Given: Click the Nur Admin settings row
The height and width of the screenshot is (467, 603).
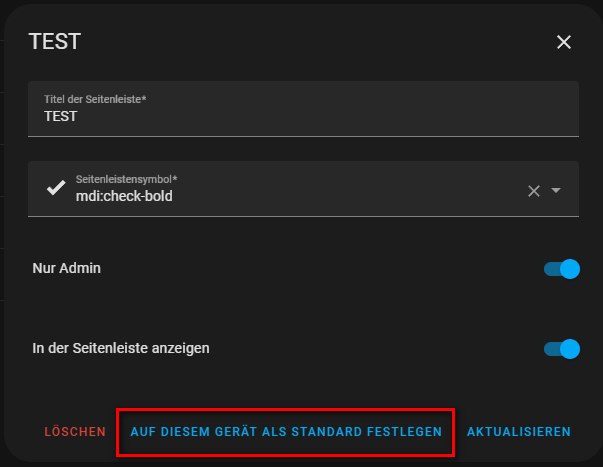Looking at the screenshot, I should click(300, 269).
